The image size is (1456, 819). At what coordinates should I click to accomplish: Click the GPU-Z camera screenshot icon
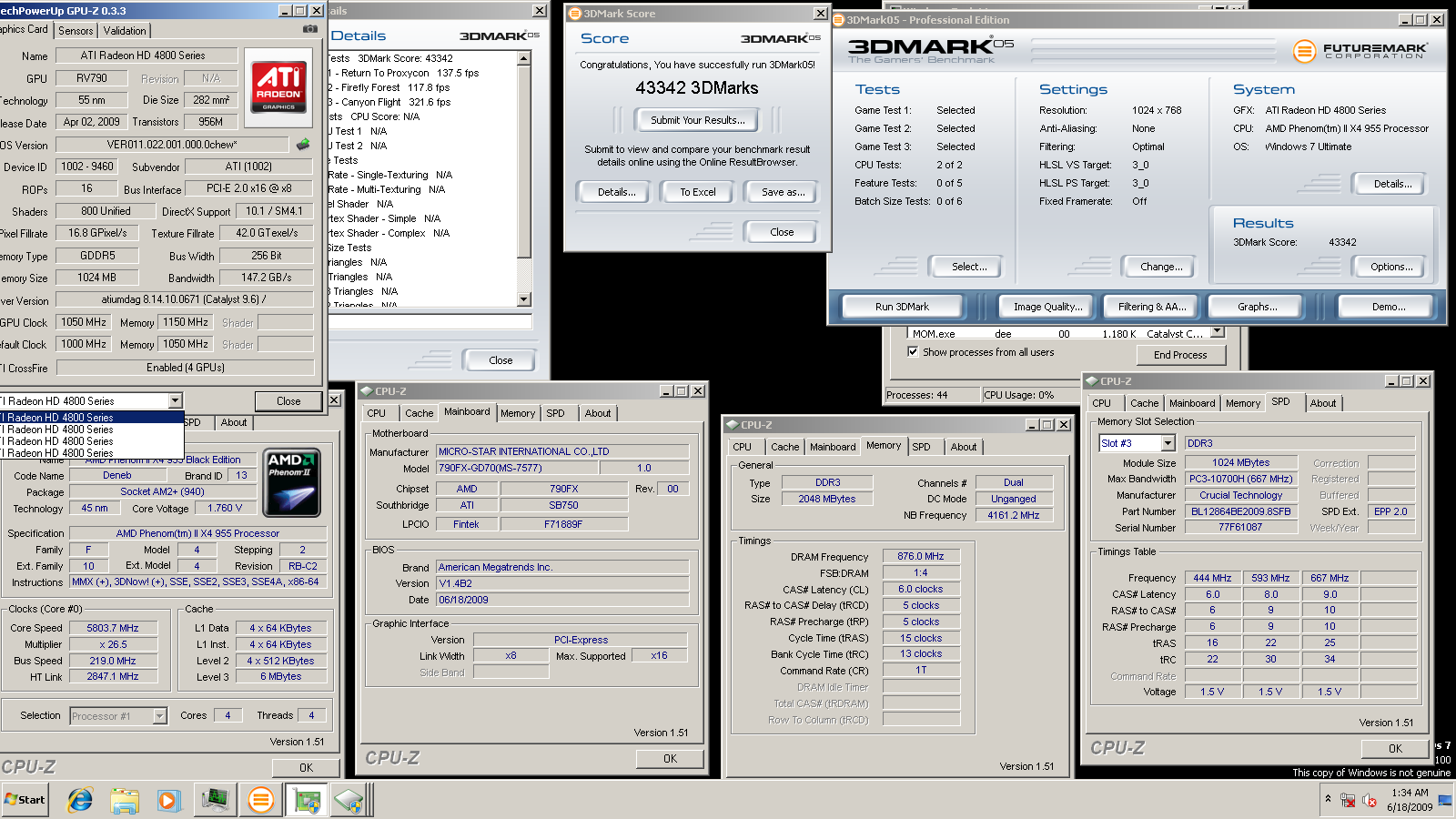tap(310, 29)
